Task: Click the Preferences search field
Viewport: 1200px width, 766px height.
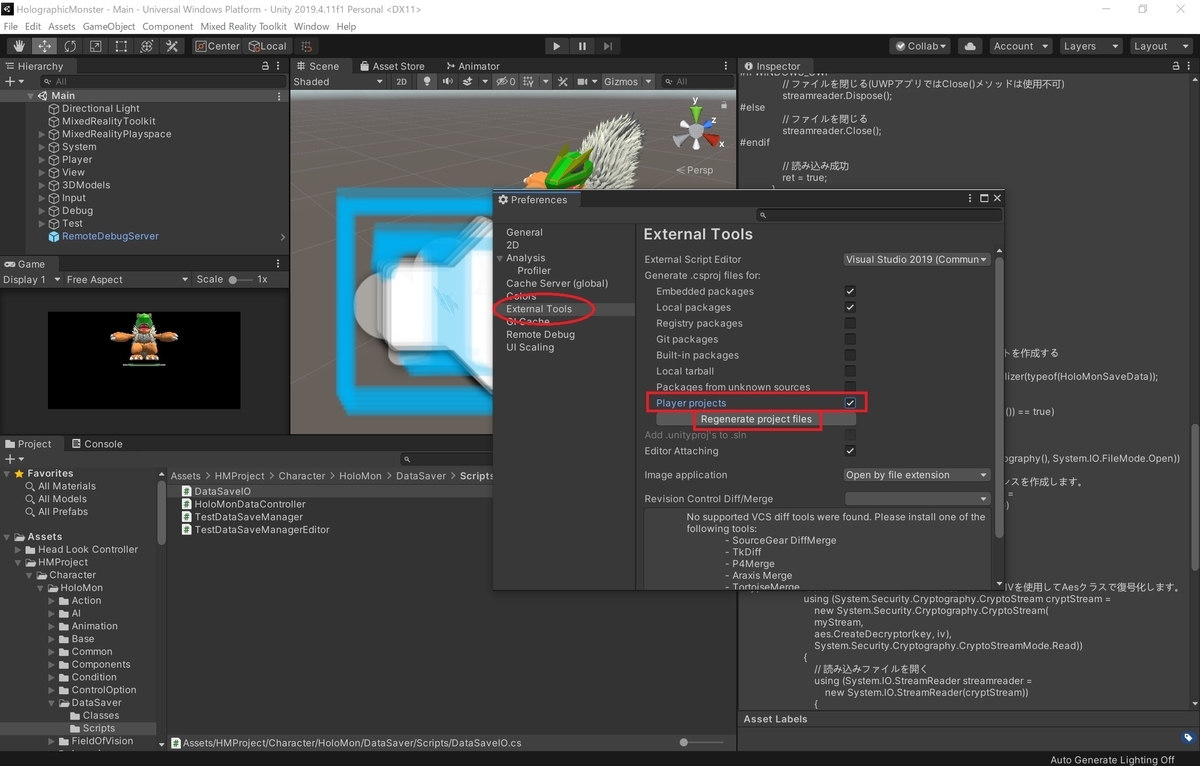Action: click(878, 214)
